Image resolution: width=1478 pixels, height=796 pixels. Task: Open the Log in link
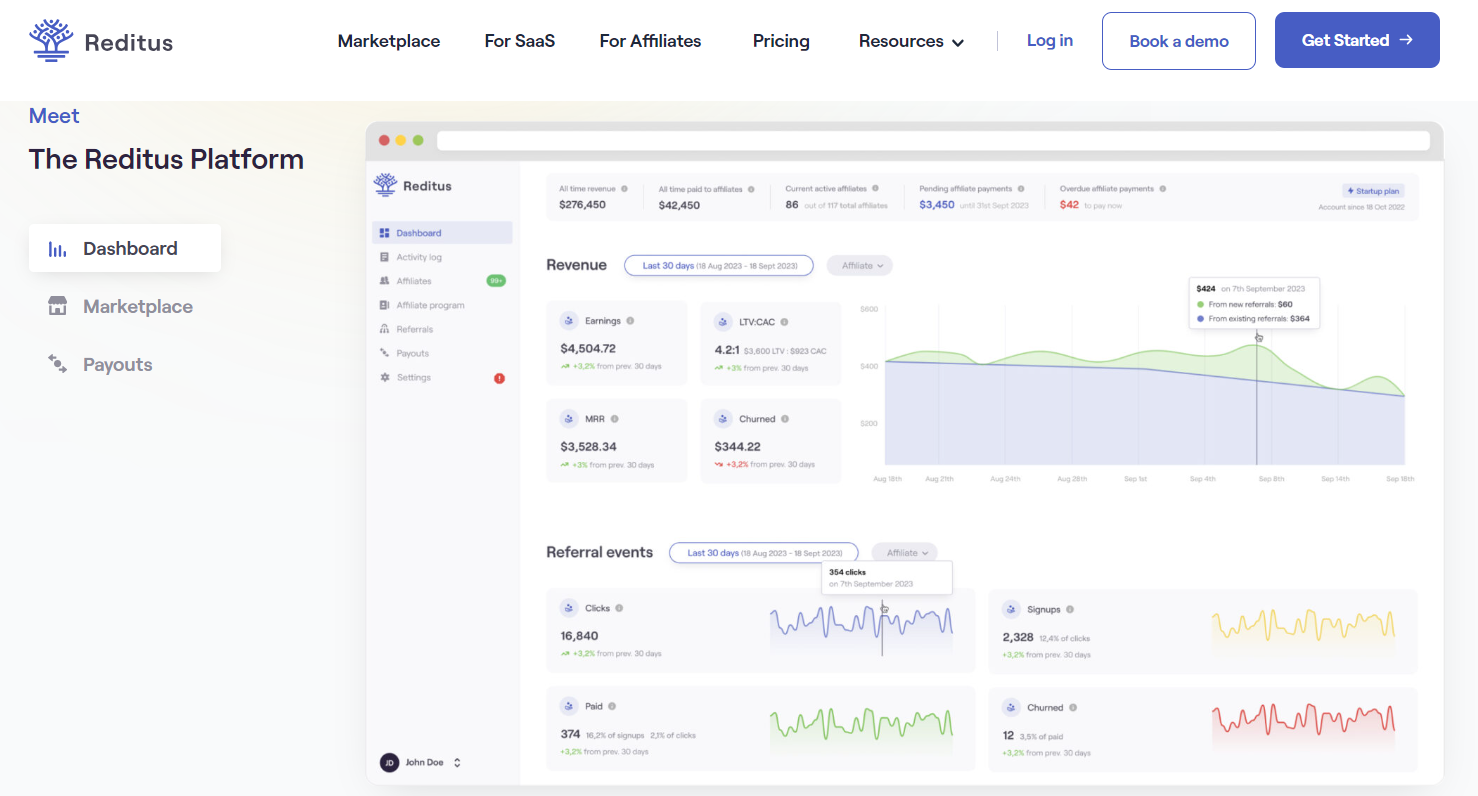[1049, 40]
